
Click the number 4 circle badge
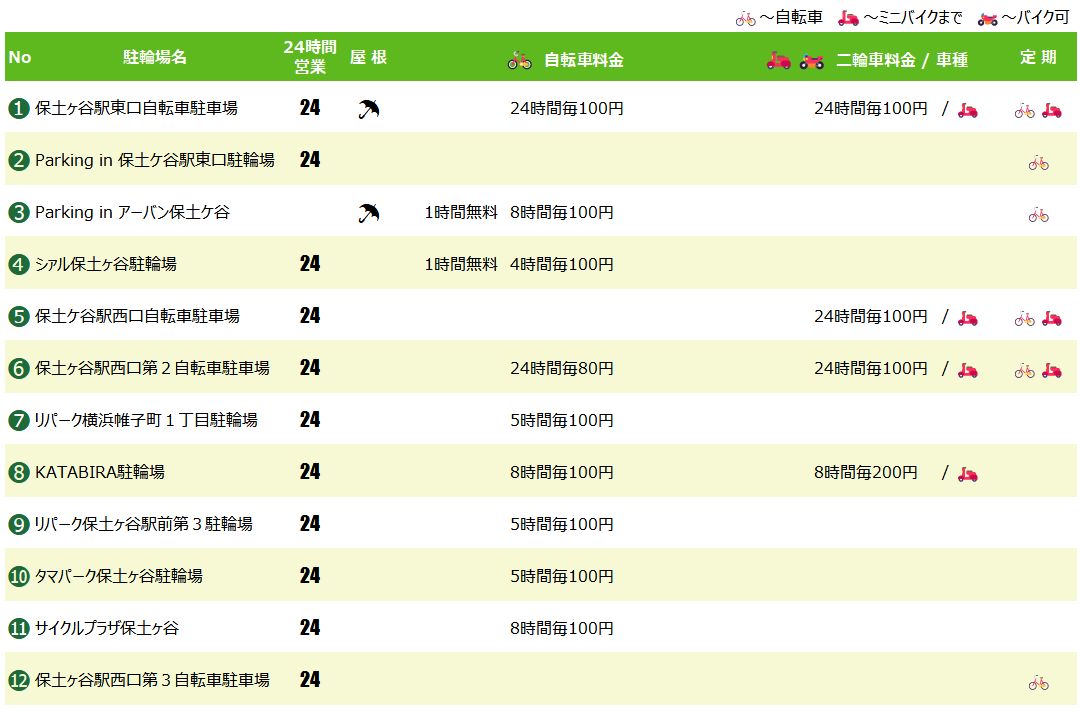point(19,264)
